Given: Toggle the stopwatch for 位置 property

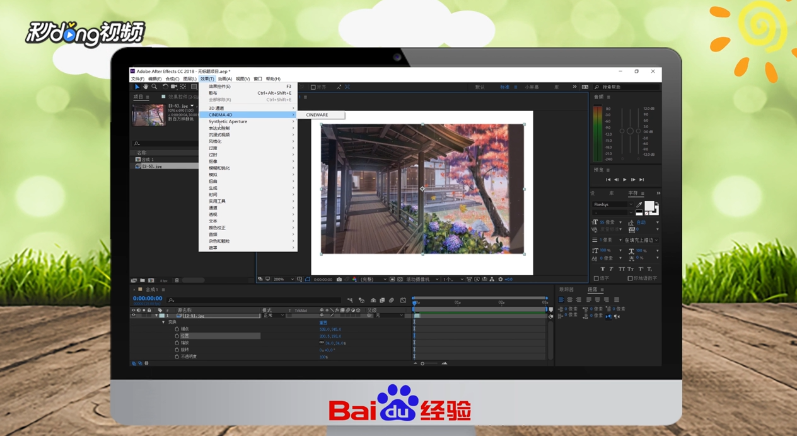Looking at the screenshot, I should 177,336.
